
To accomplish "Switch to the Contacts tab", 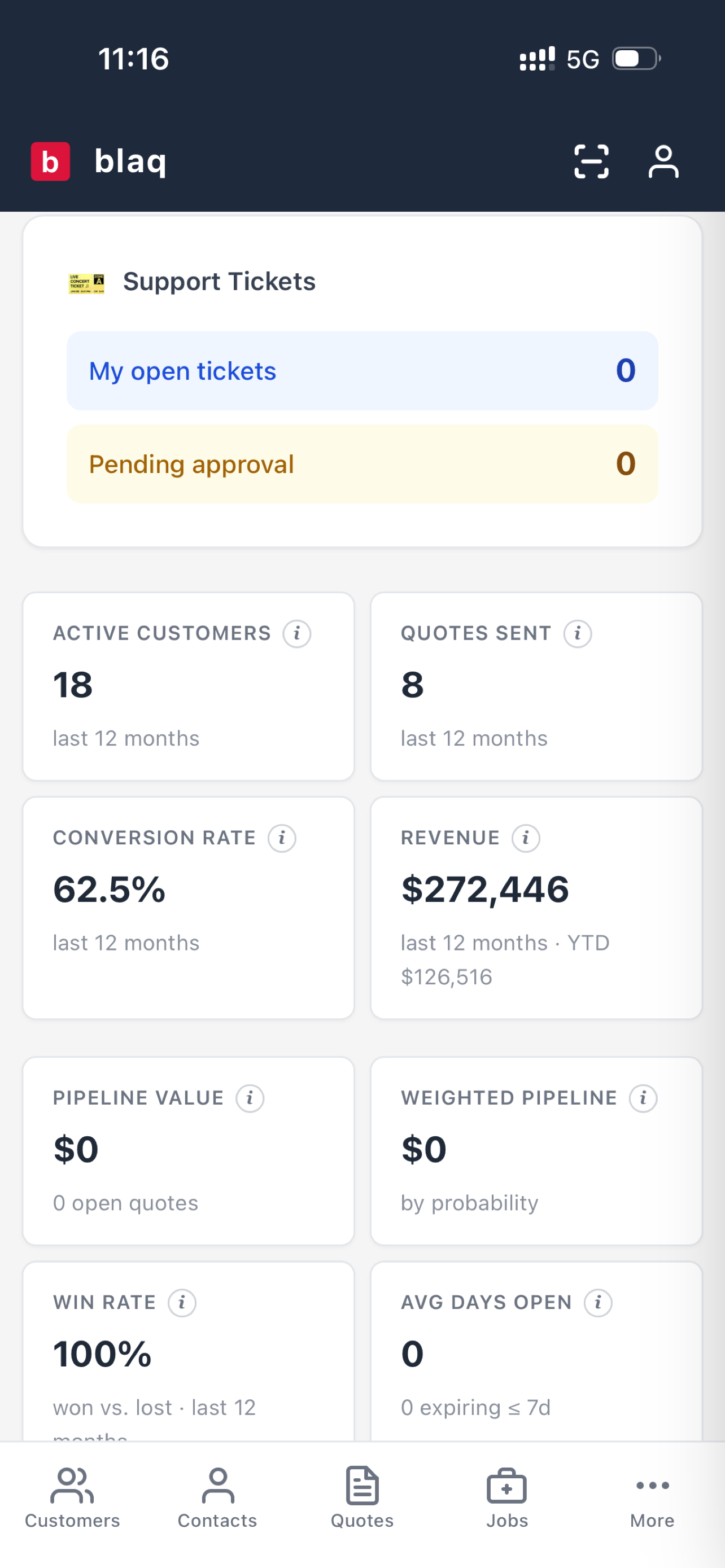I will click(217, 1499).
